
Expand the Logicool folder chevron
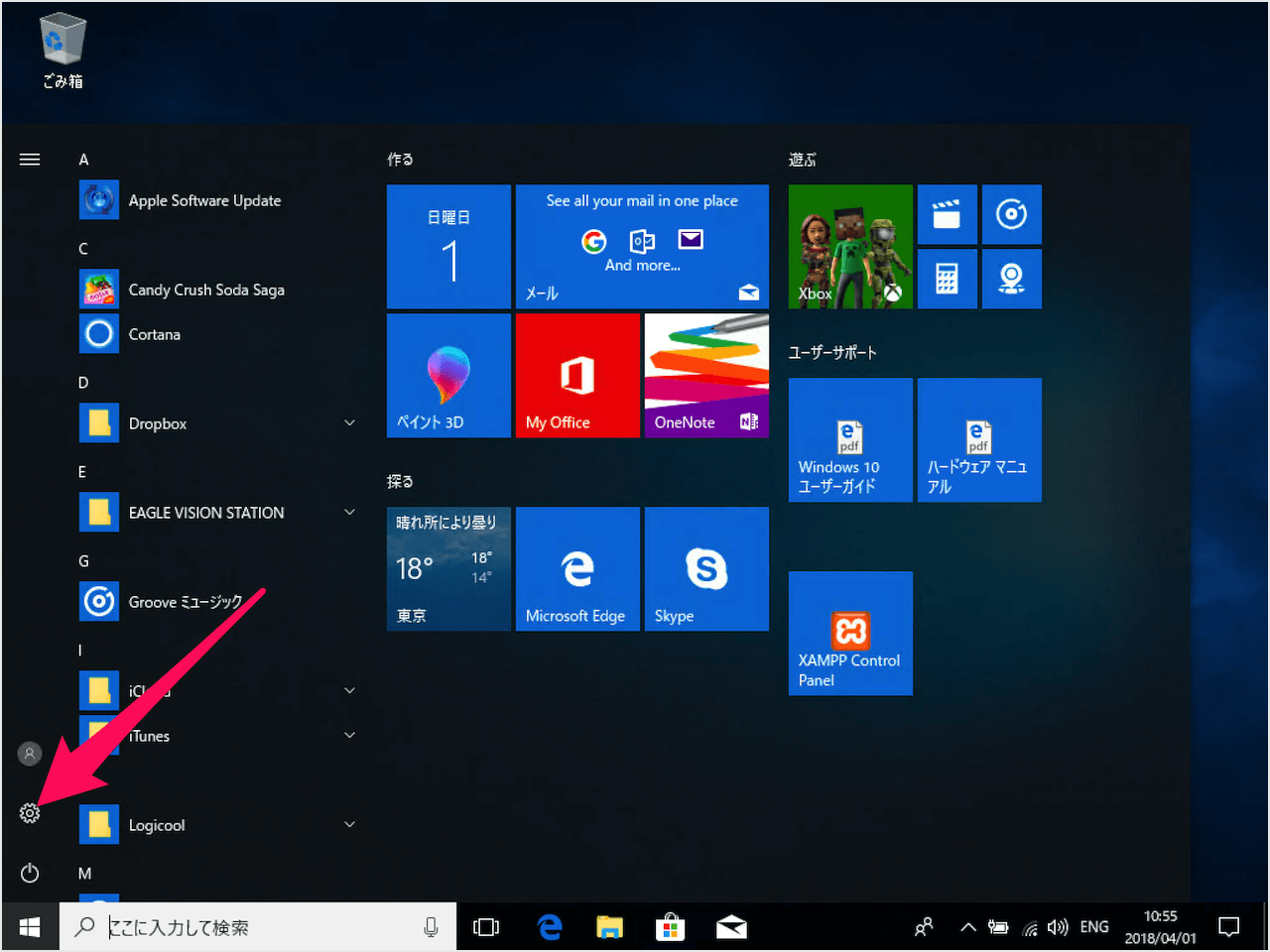pos(349,825)
